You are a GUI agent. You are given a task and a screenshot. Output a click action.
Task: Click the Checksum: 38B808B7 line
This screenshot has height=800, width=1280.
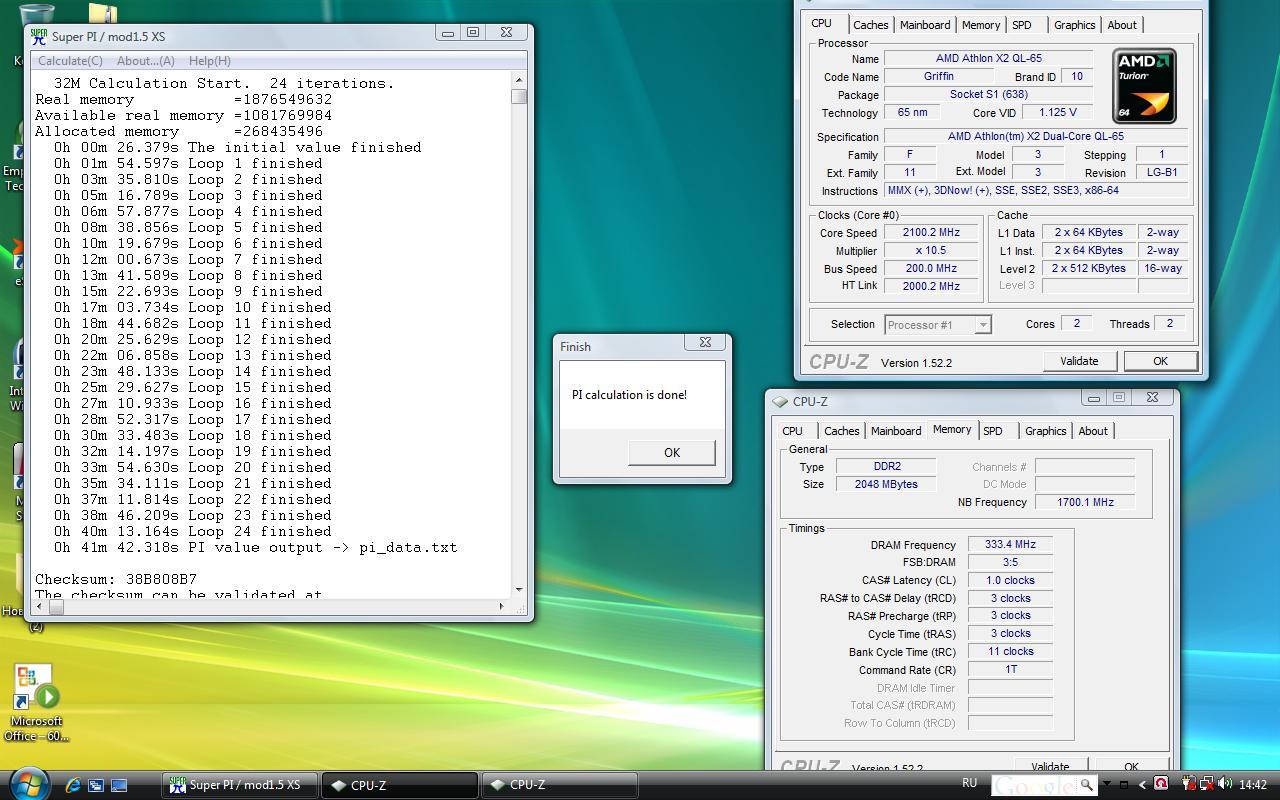(116, 579)
